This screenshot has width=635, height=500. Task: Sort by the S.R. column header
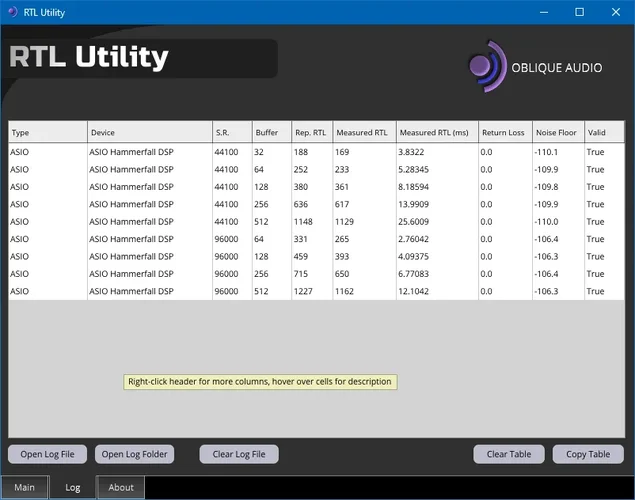(232, 132)
